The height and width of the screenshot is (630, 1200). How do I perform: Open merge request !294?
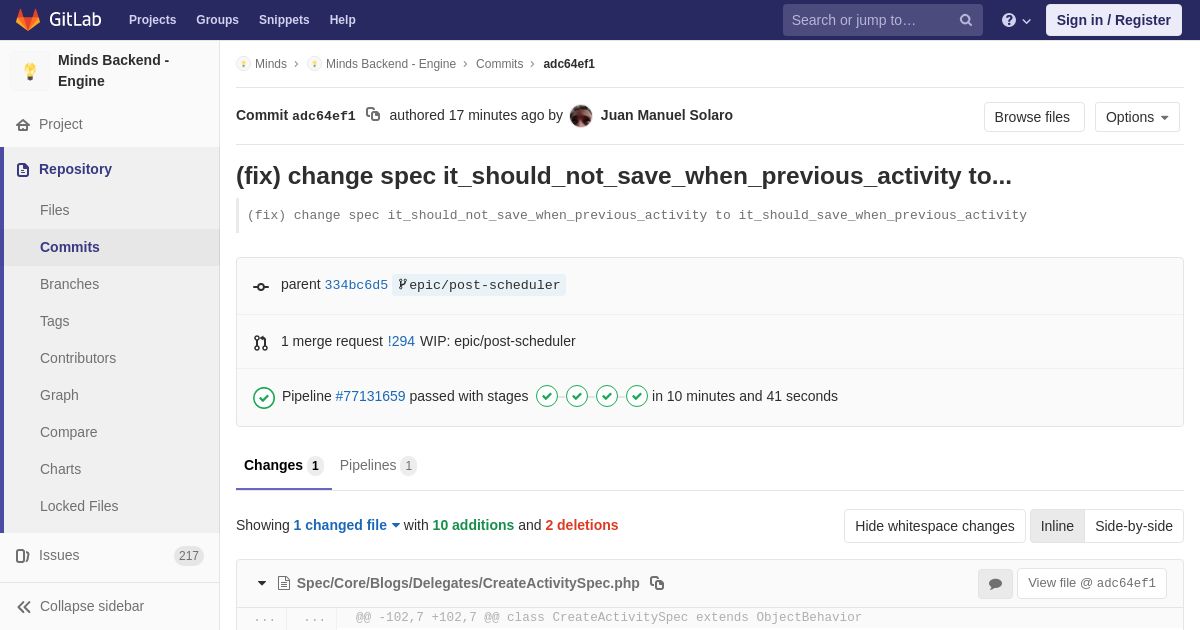point(401,341)
